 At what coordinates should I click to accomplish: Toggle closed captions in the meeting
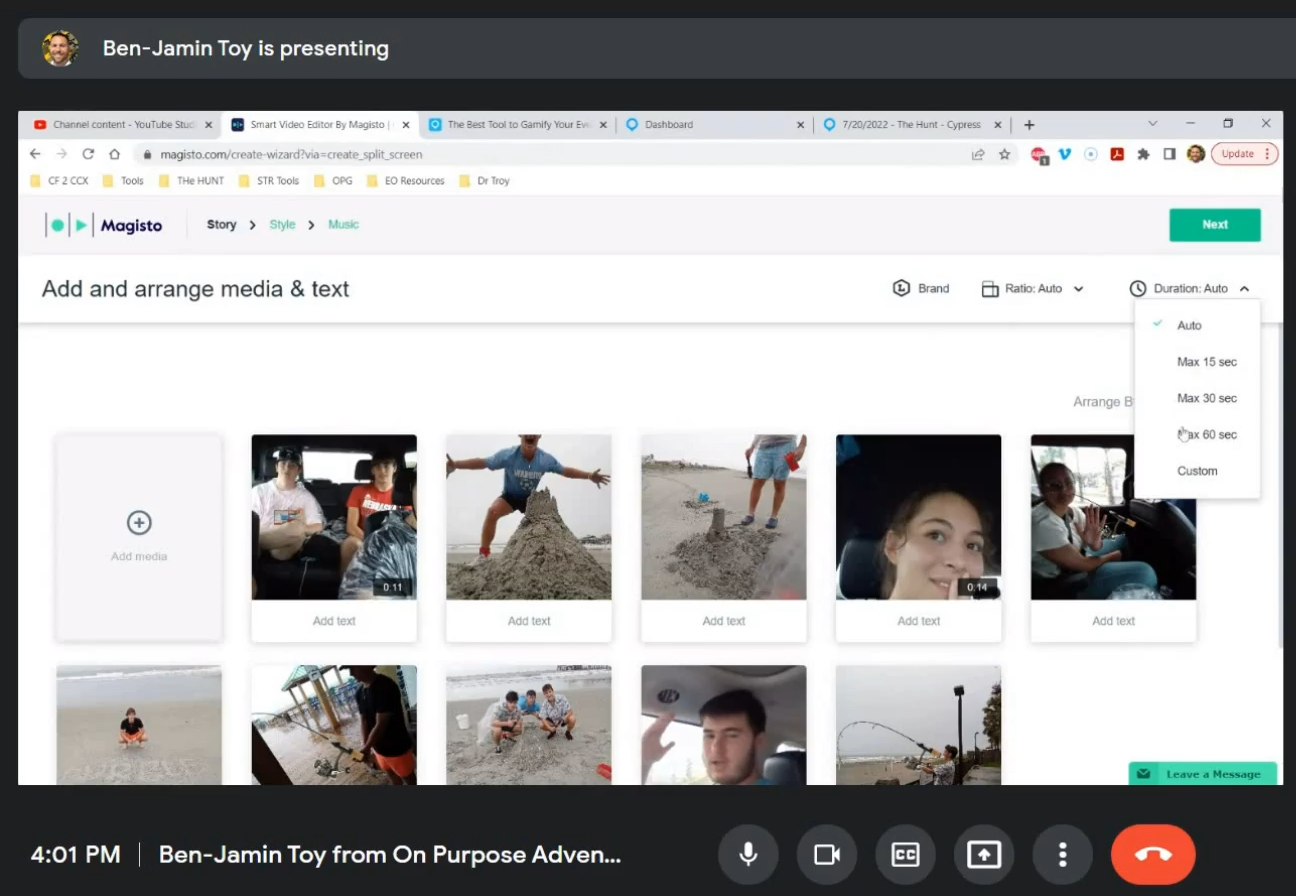pyautogui.click(x=905, y=855)
